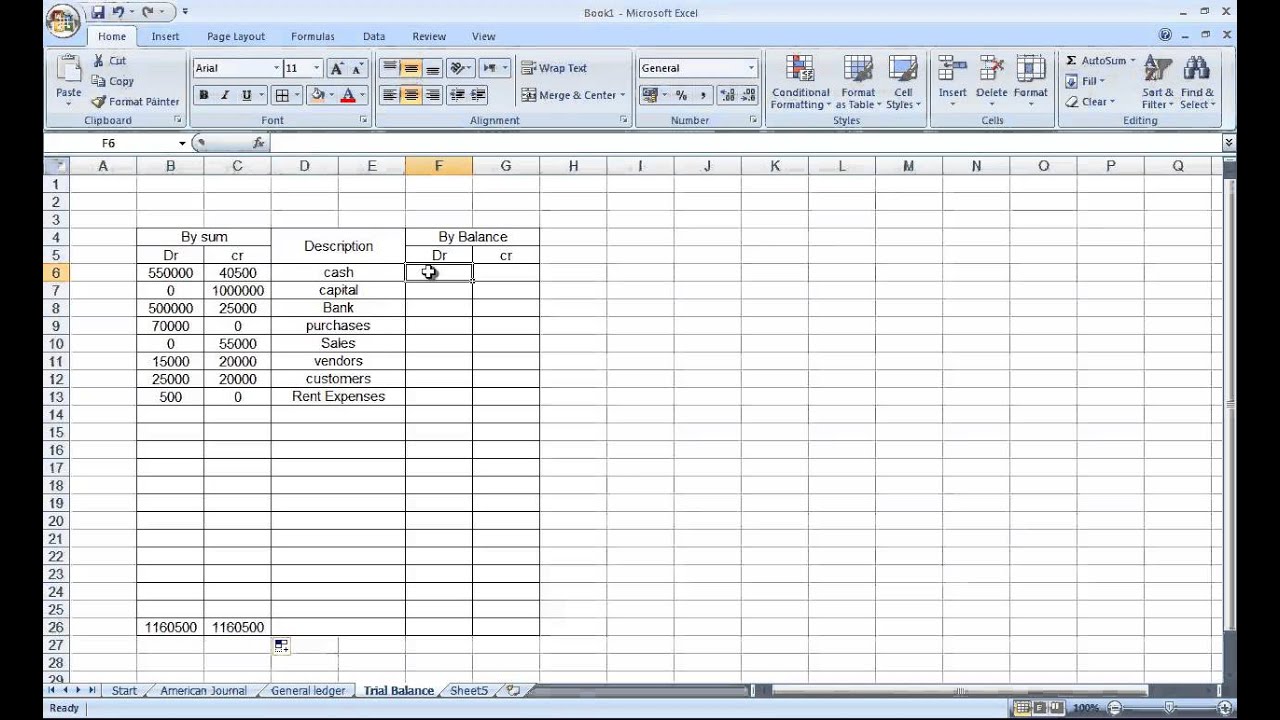Viewport: 1280px width, 720px height.
Task: Apply Comma Style
Action: tap(703, 95)
